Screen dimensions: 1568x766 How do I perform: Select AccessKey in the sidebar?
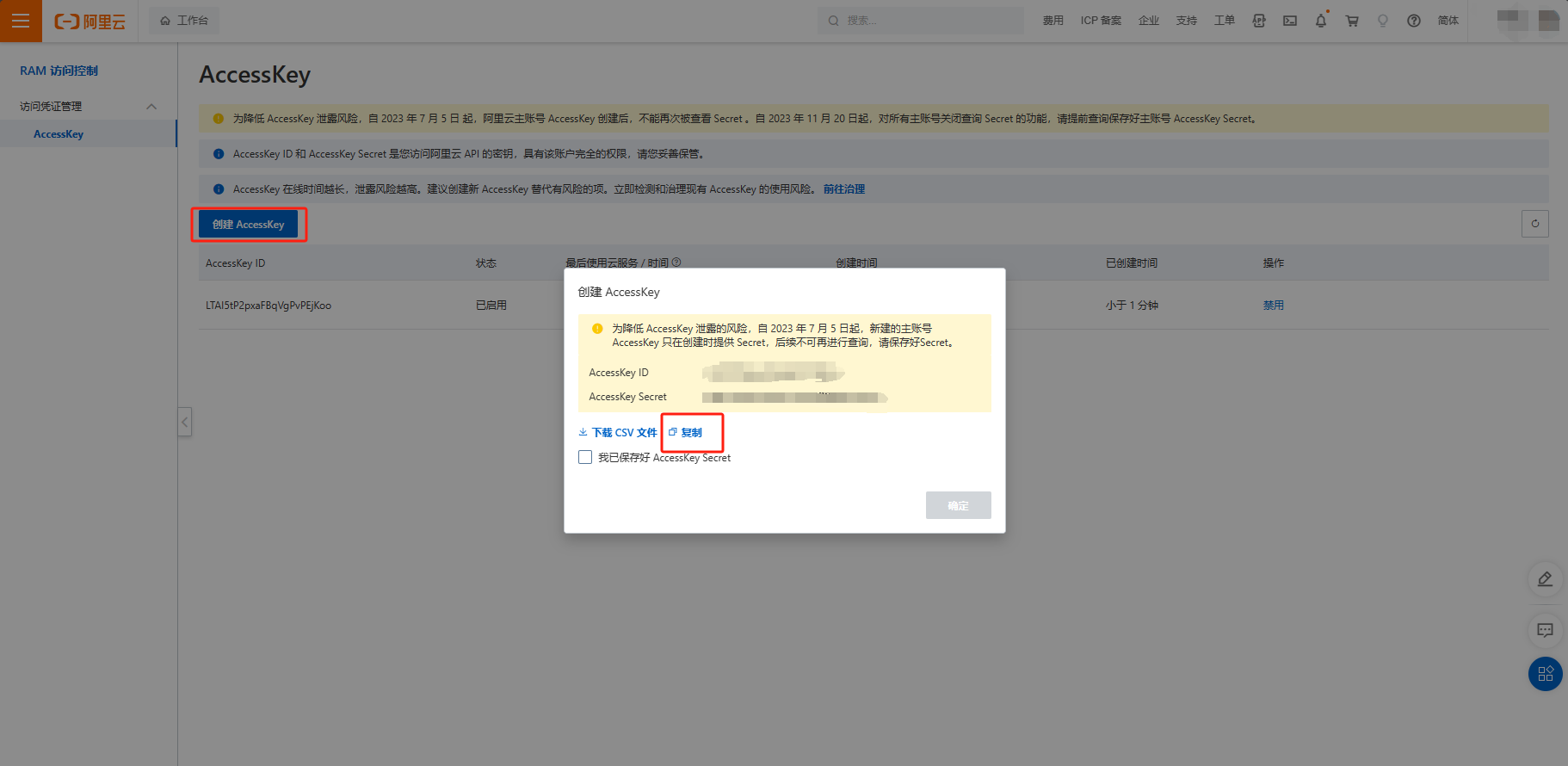click(59, 133)
